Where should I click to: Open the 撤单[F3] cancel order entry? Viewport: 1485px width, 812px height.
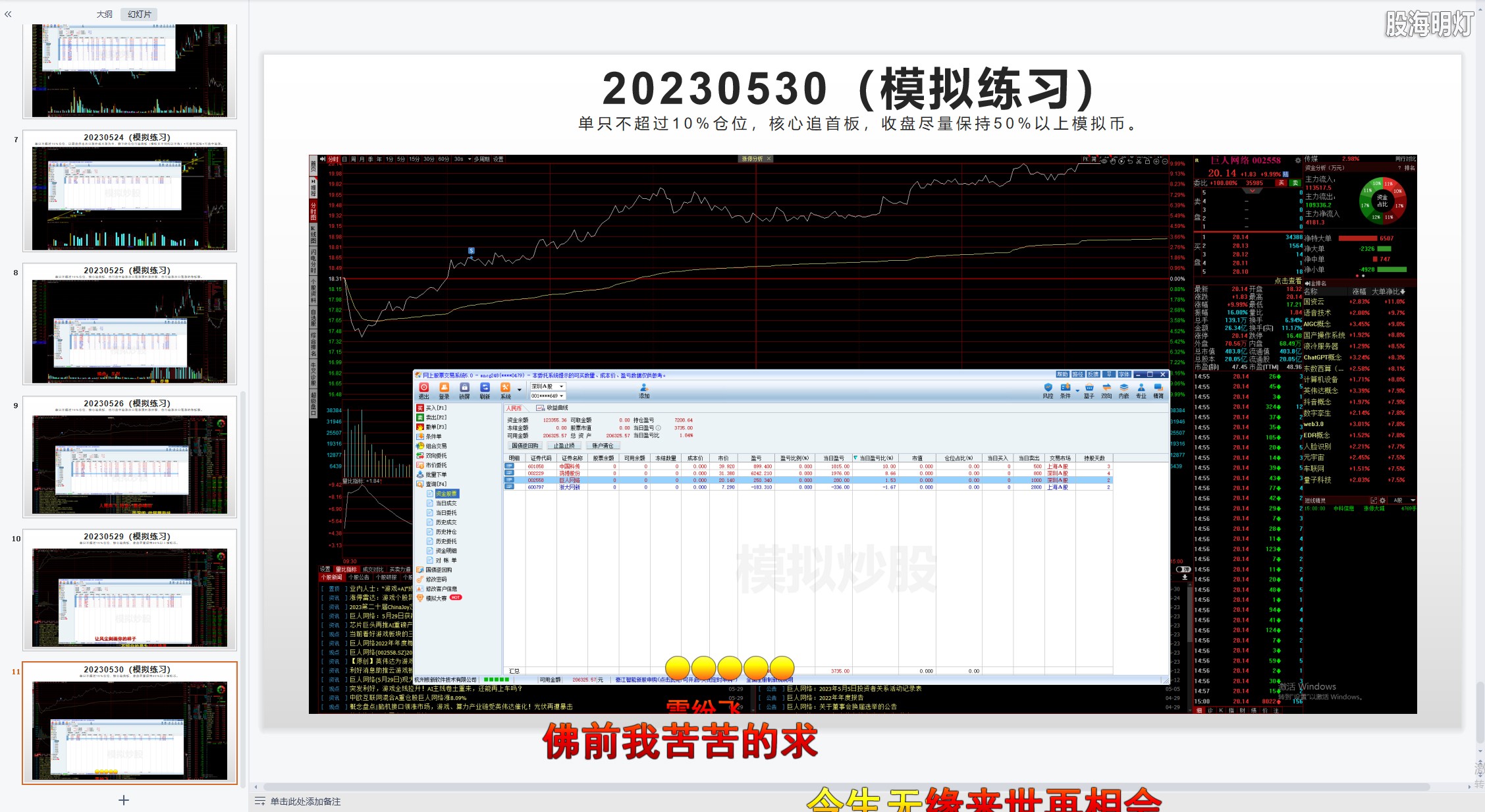pos(432,427)
